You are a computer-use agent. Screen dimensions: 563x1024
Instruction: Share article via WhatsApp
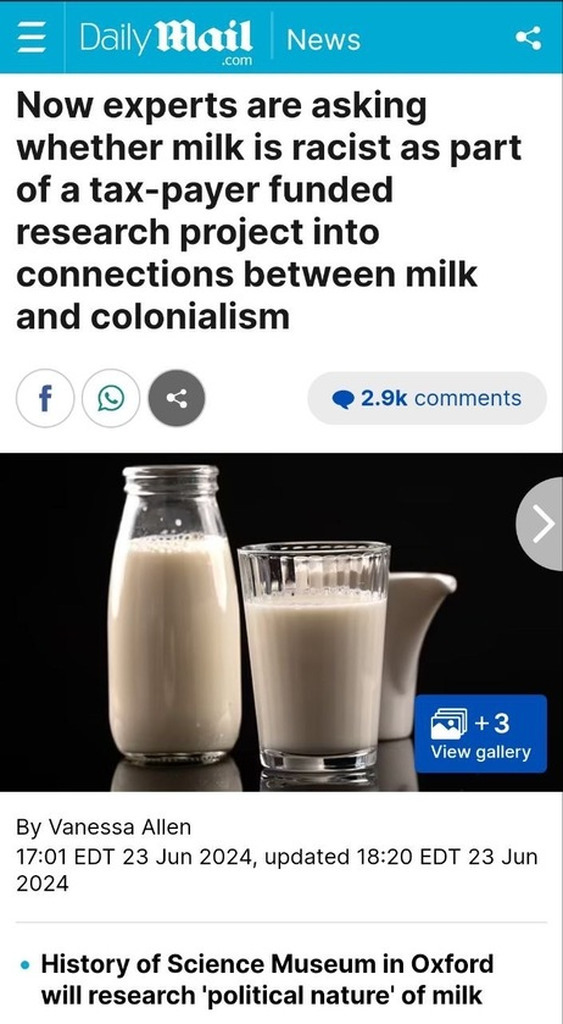[x=110, y=398]
